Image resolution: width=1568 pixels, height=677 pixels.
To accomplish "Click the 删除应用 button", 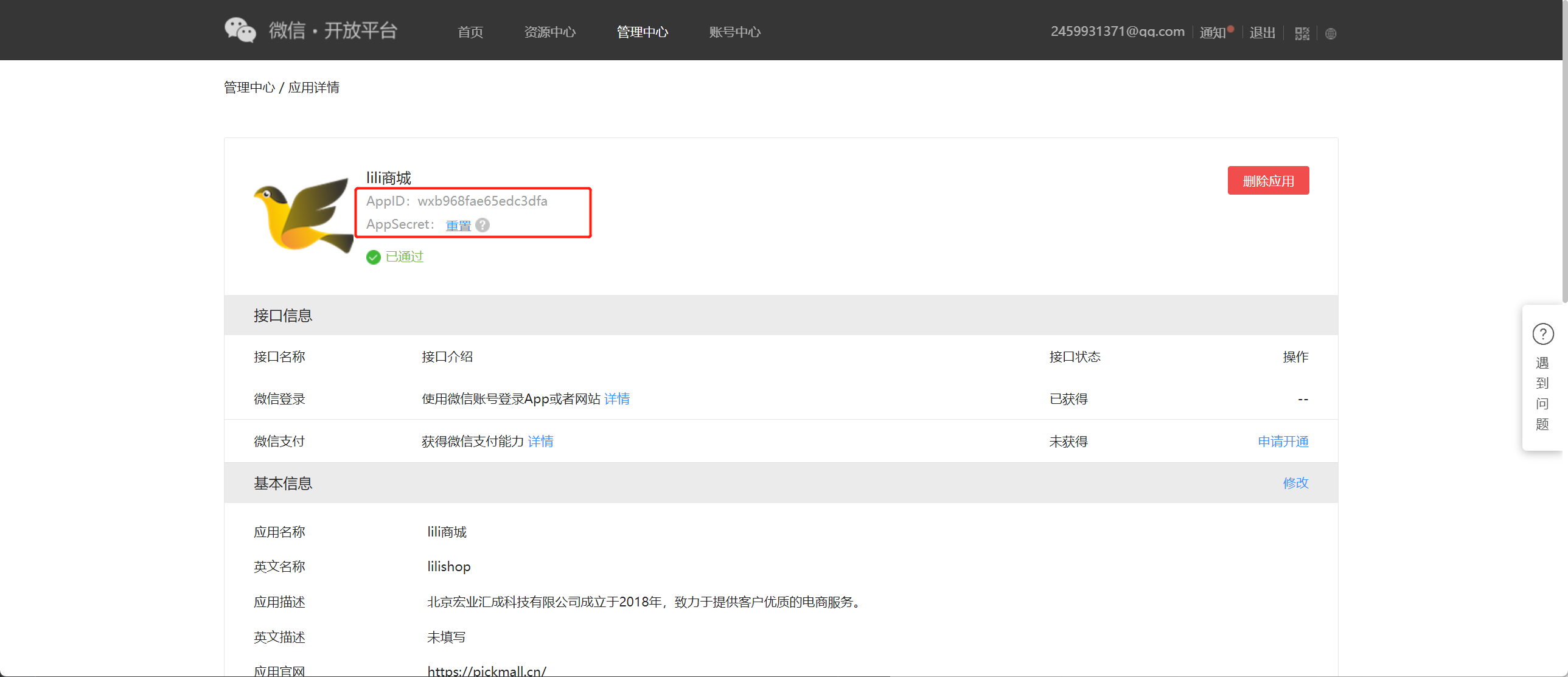I will (x=1268, y=181).
